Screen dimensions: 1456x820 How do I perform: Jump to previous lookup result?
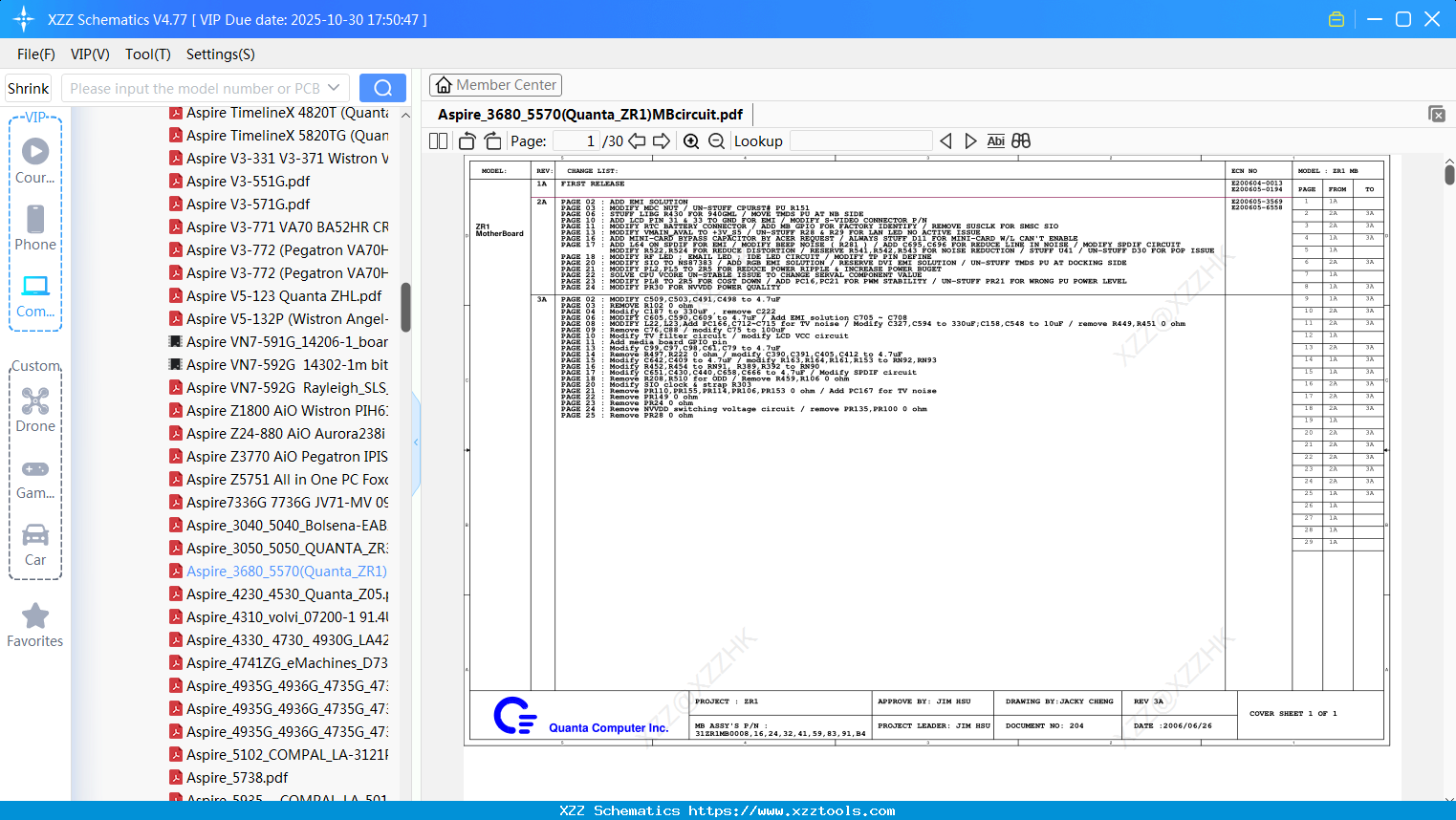945,141
